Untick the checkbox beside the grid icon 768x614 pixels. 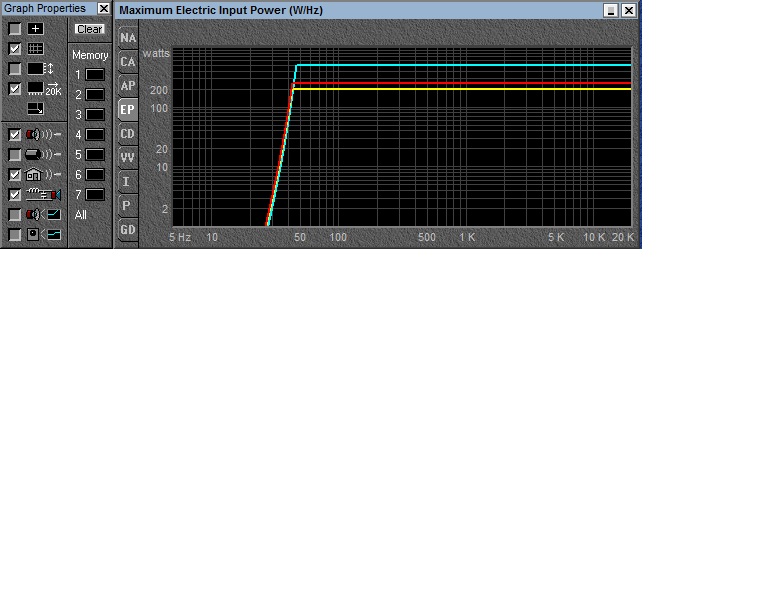click(15, 49)
